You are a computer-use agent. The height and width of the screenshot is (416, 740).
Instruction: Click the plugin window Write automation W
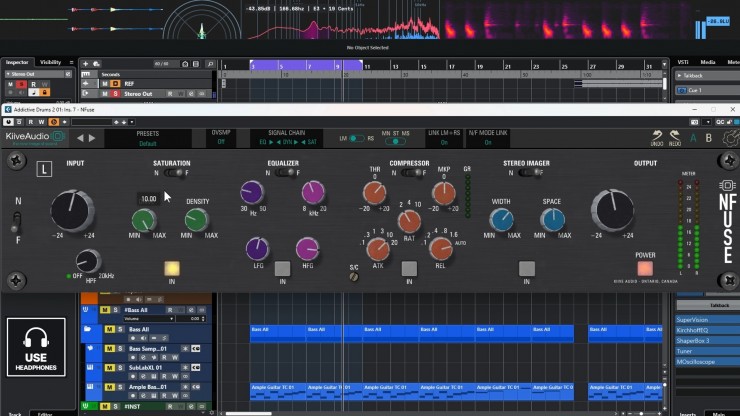(x=42, y=122)
